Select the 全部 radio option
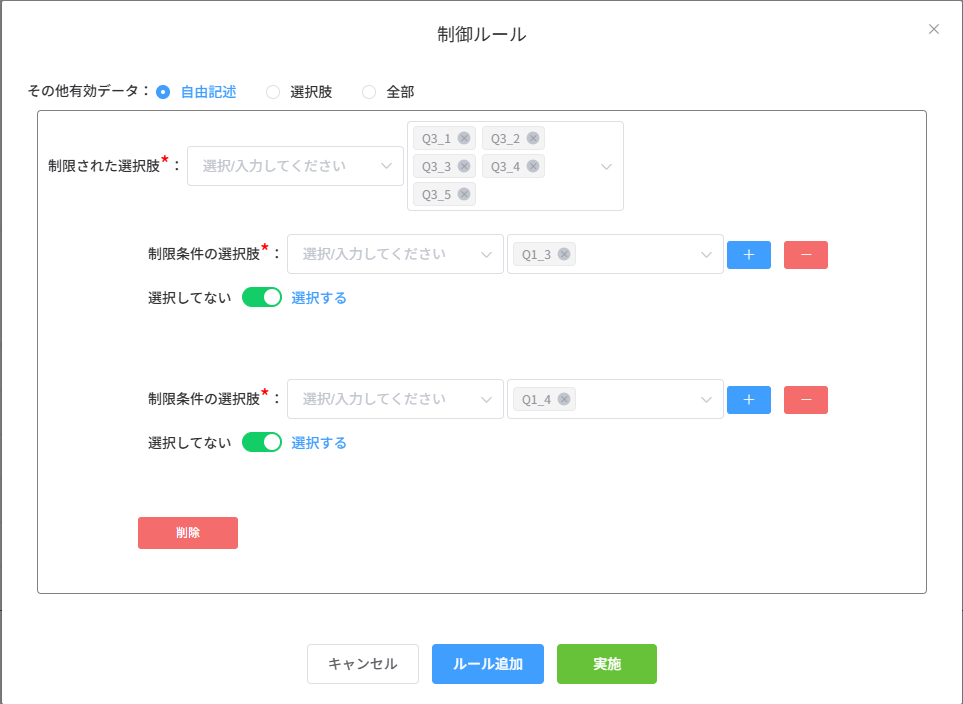The height and width of the screenshot is (704, 963). (x=369, y=92)
